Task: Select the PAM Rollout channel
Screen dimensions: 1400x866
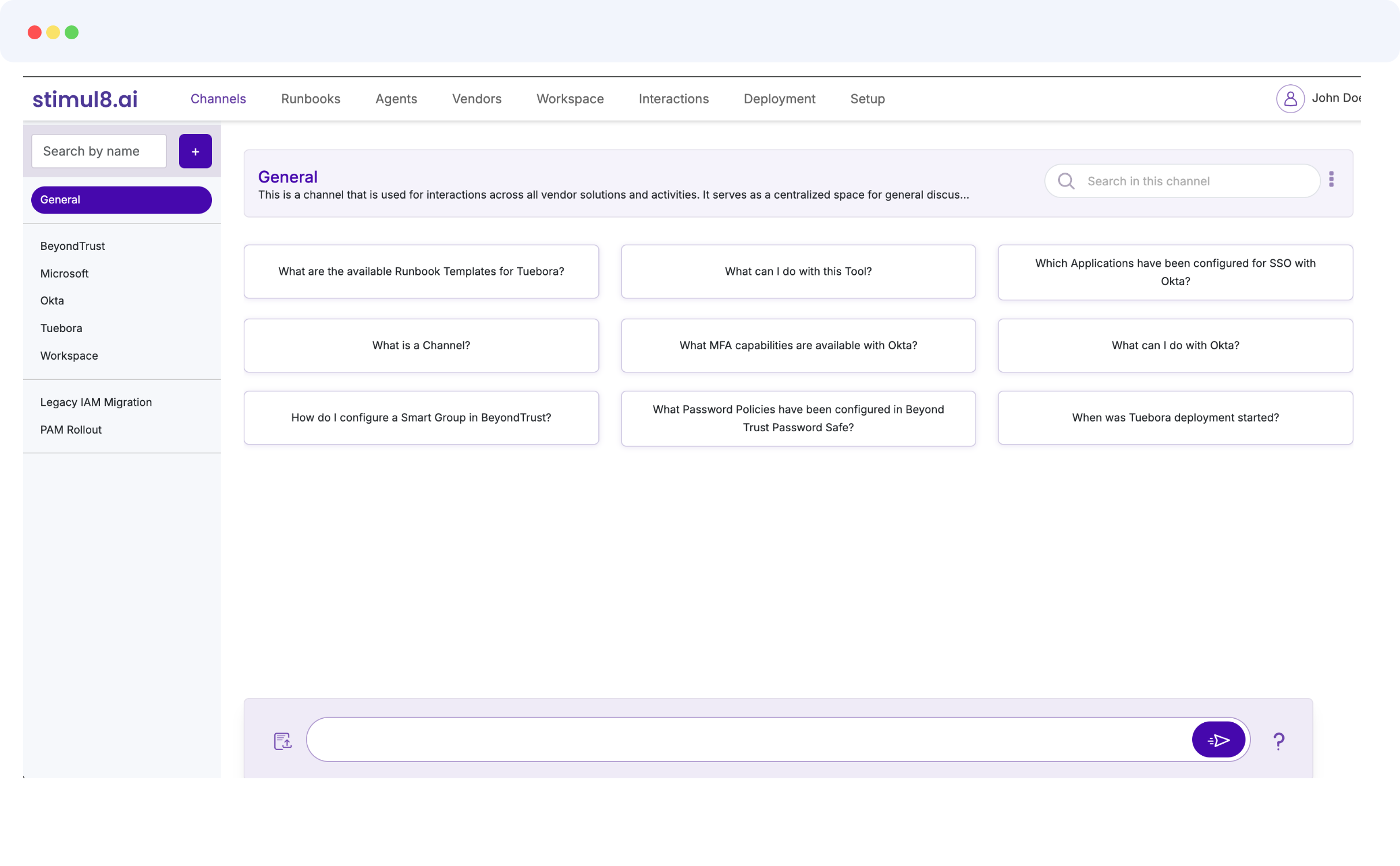Action: [x=70, y=430]
